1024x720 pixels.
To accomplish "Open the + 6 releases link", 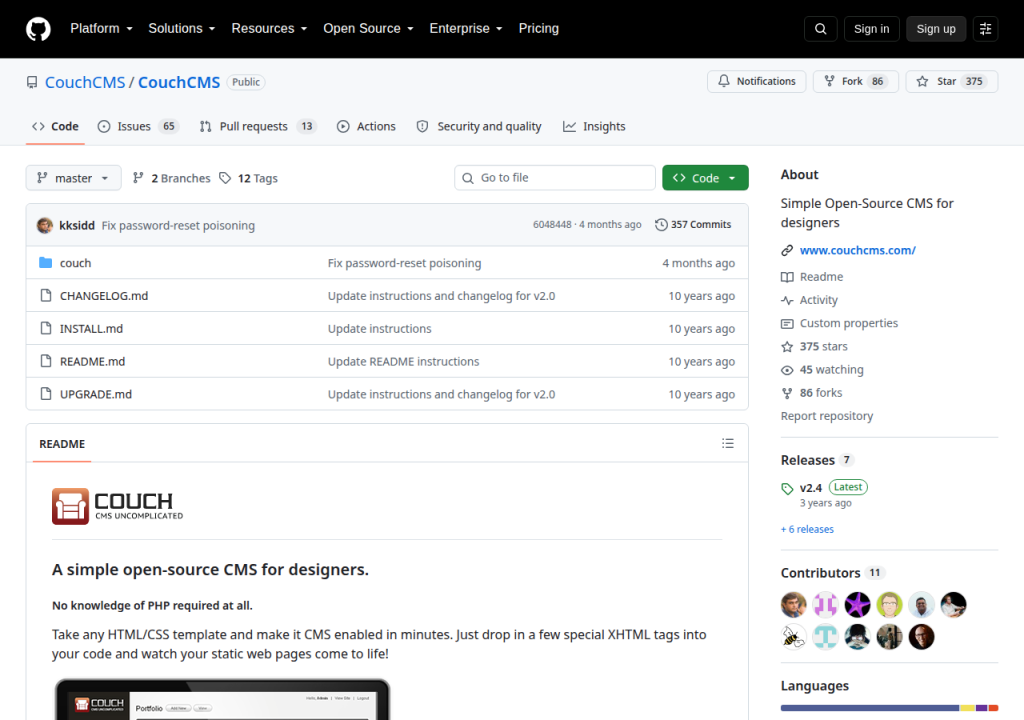I will [x=807, y=529].
